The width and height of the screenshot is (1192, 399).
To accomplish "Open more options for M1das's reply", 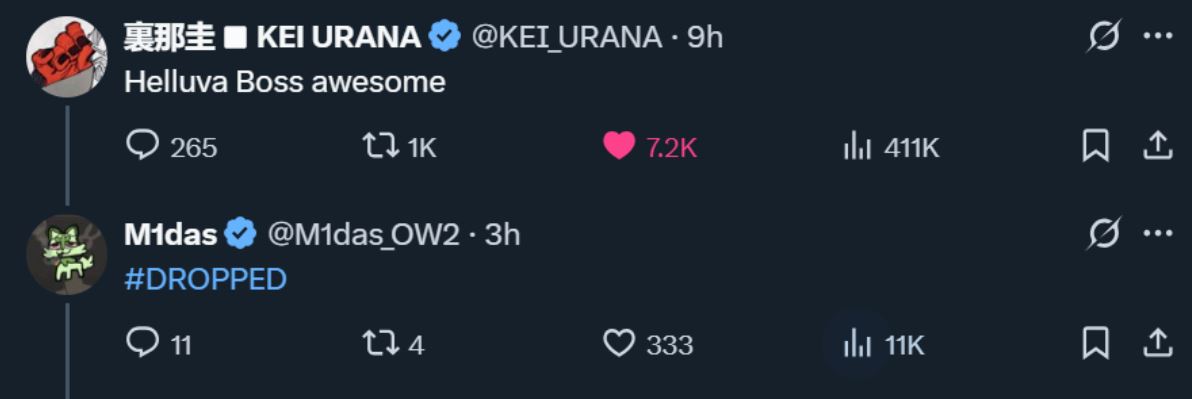I will (x=1159, y=234).
